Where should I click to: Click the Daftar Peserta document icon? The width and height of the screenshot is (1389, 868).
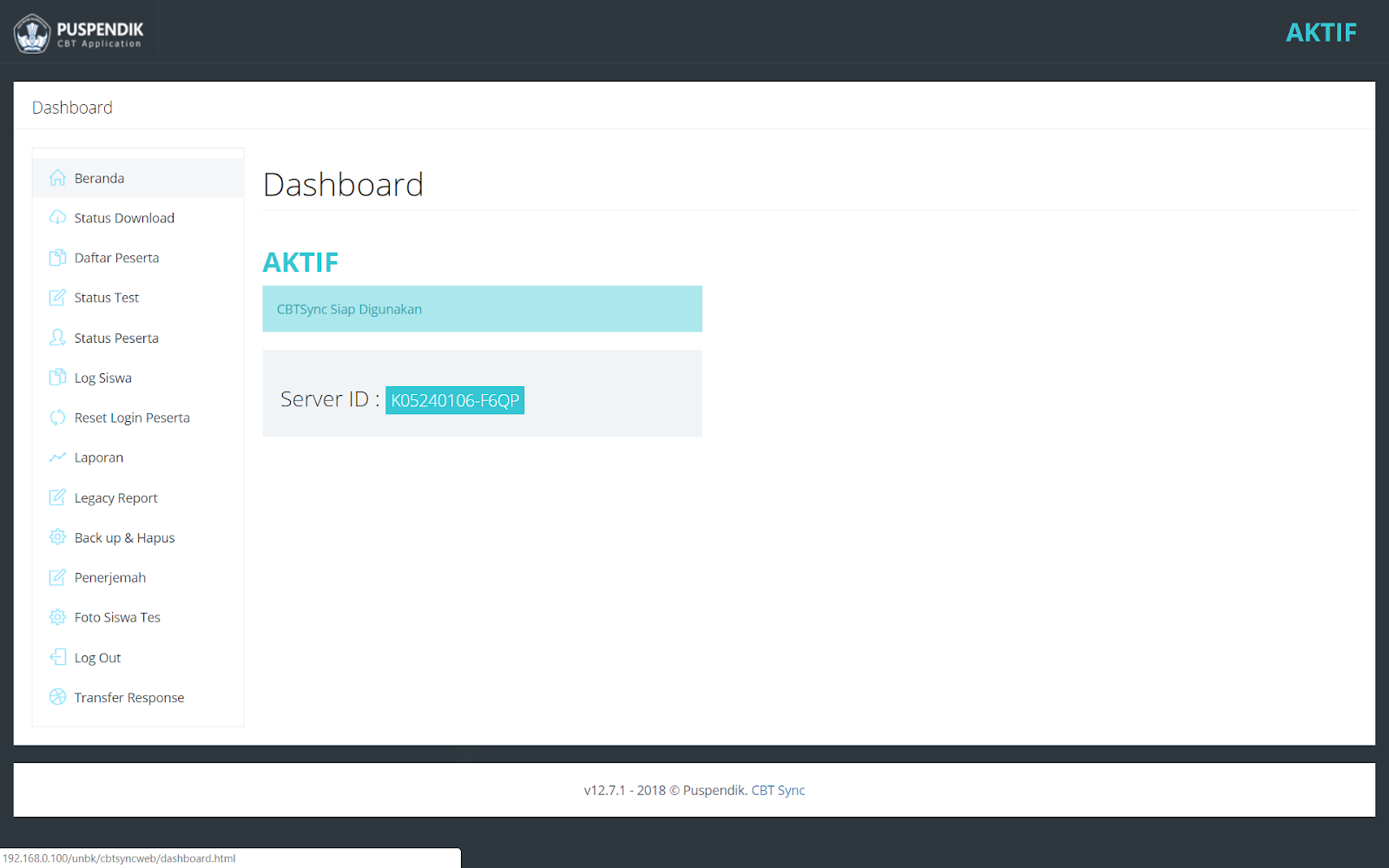pos(57,258)
